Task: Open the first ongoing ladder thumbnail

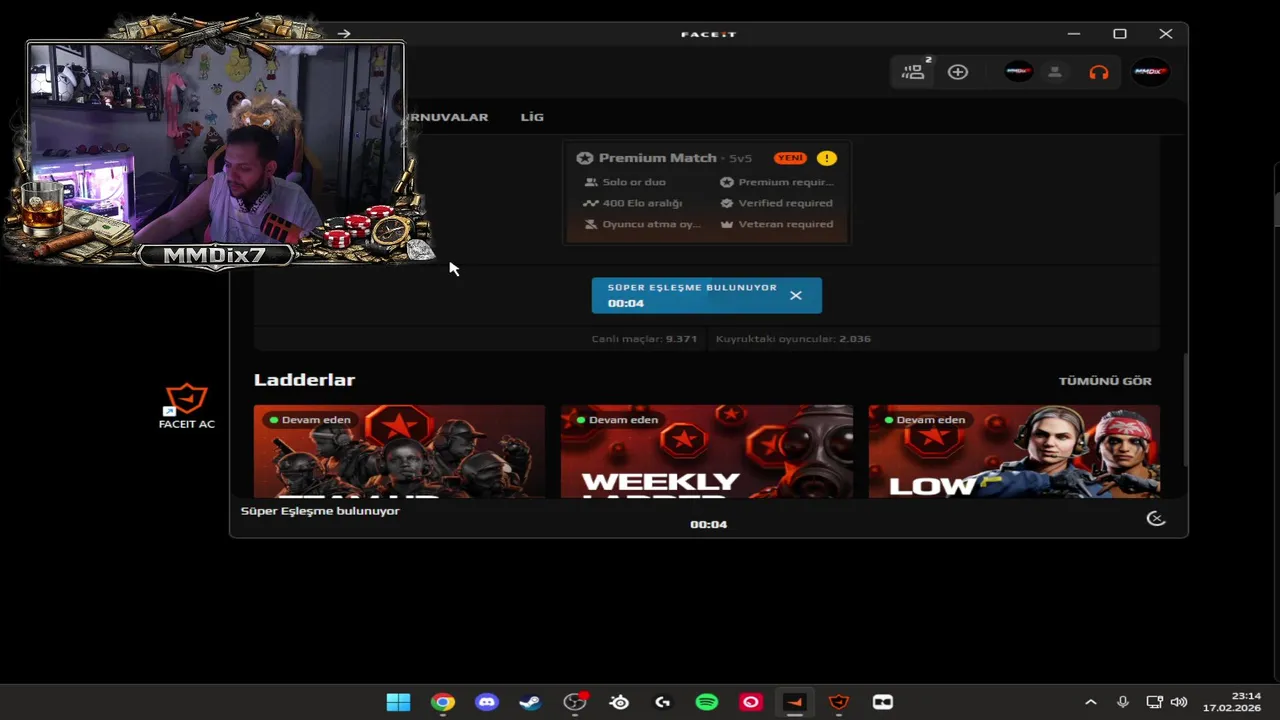Action: [399, 451]
